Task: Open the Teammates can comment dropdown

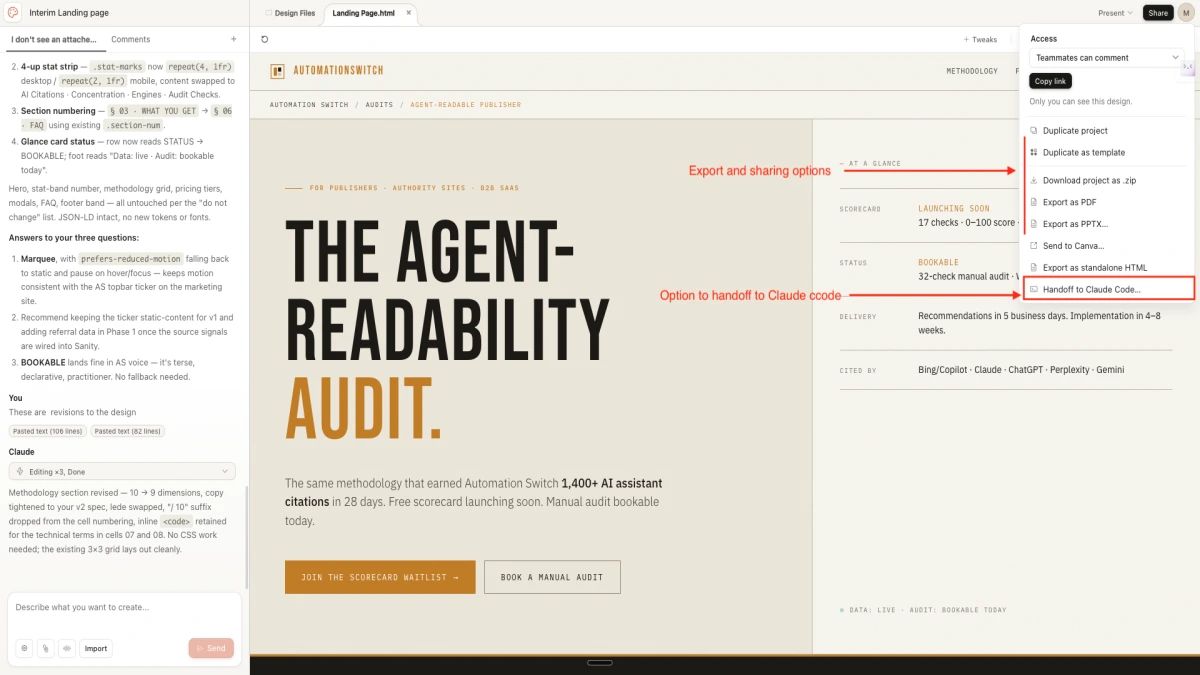Action: 1107,58
